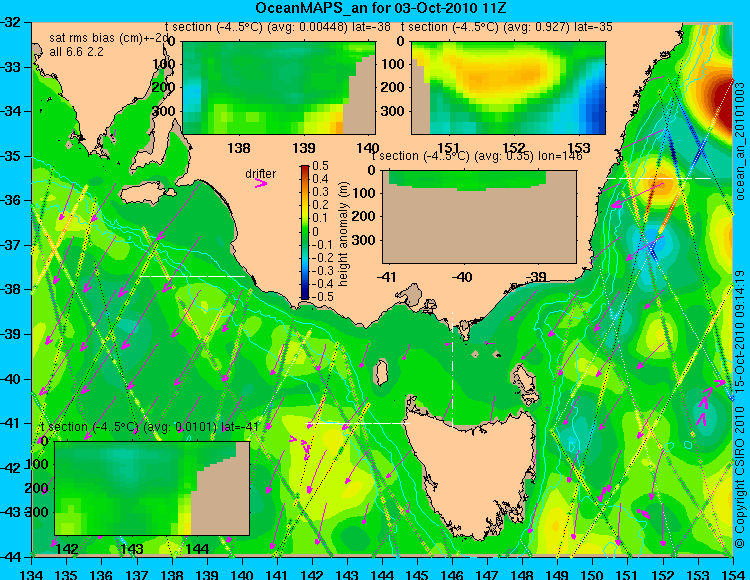Open the lat=-41 temperature section inset plot
750x580 pixels.
click(x=152, y=488)
